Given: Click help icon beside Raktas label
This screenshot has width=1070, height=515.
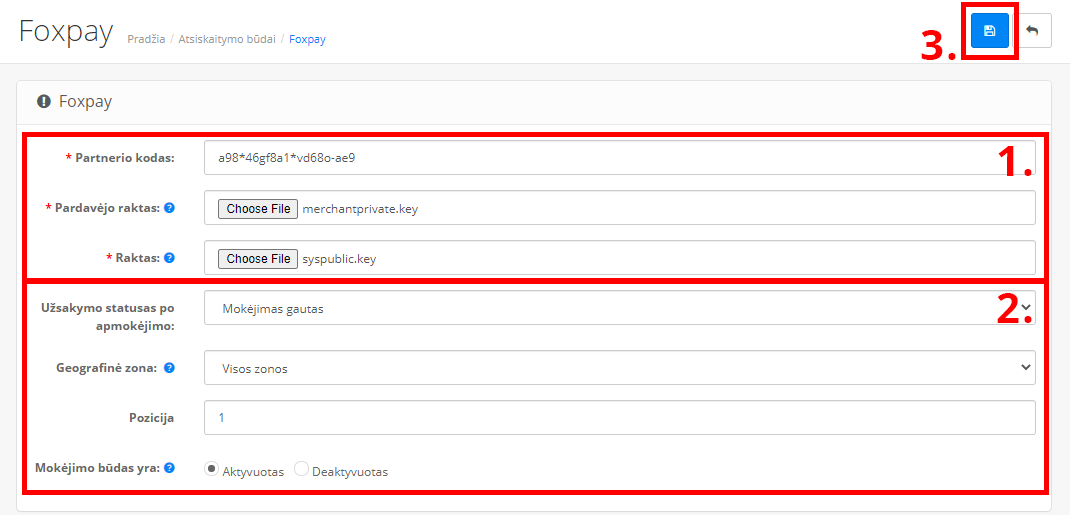Looking at the screenshot, I should pyautogui.click(x=169, y=258).
